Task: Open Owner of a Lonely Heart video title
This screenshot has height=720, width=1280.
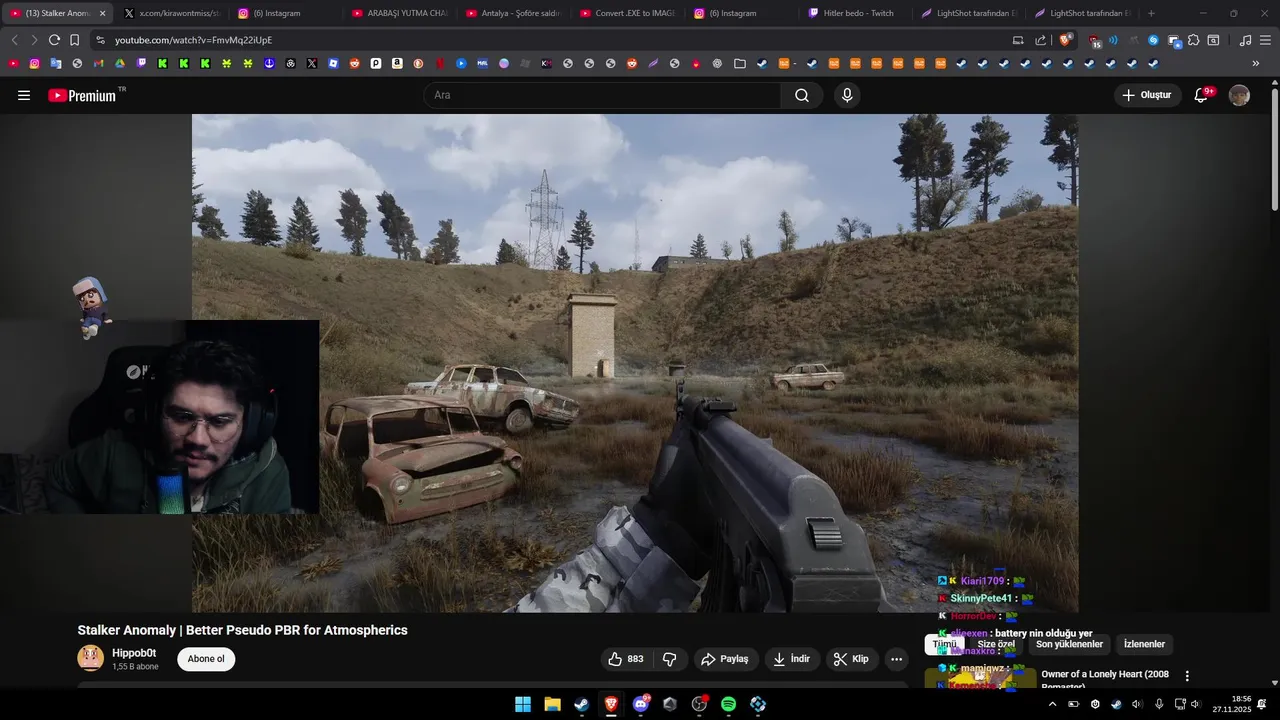Action: click(1105, 680)
